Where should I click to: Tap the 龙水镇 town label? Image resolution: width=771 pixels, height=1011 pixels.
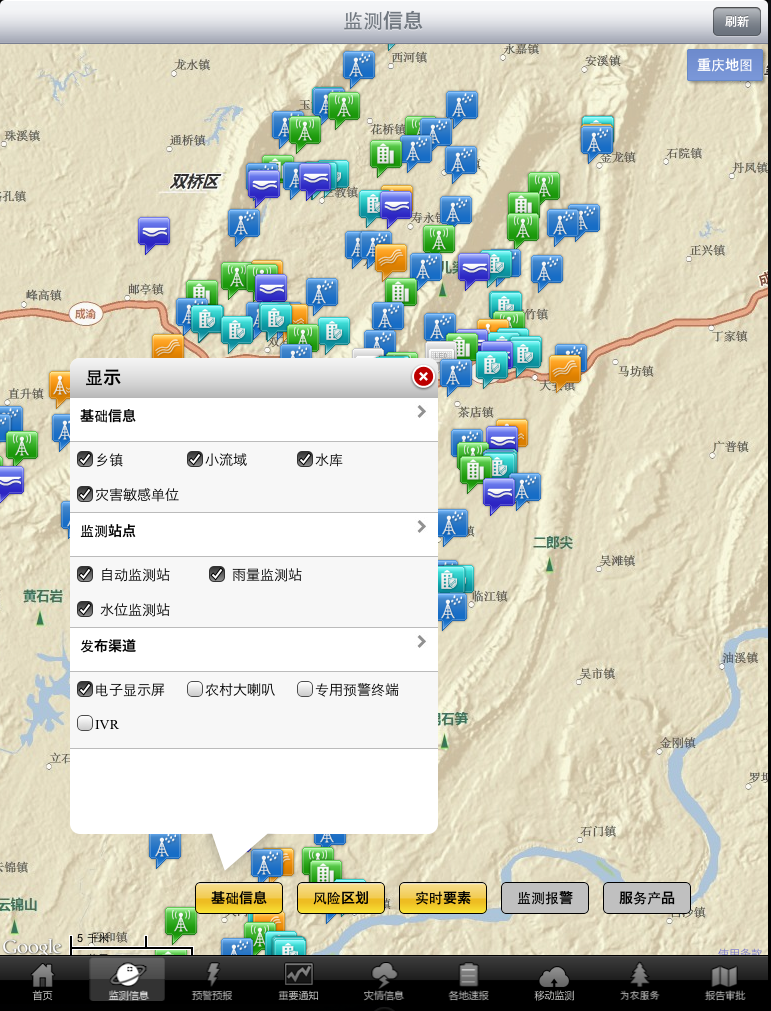pyautogui.click(x=192, y=65)
